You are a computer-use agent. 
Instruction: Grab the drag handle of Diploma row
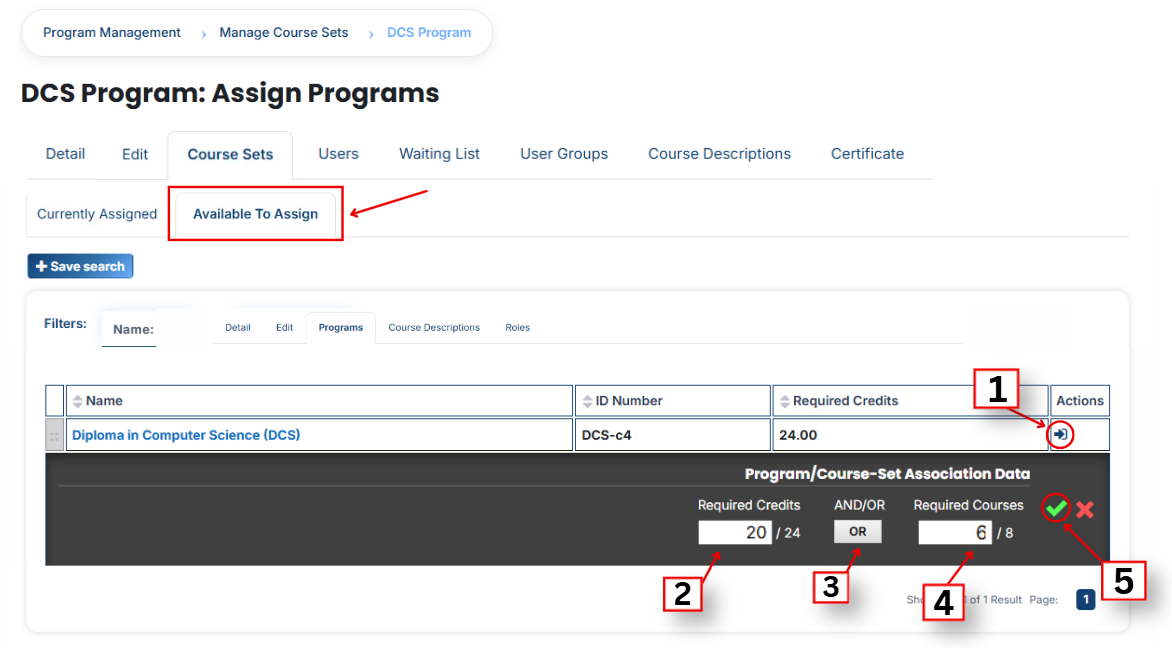tap(54, 435)
